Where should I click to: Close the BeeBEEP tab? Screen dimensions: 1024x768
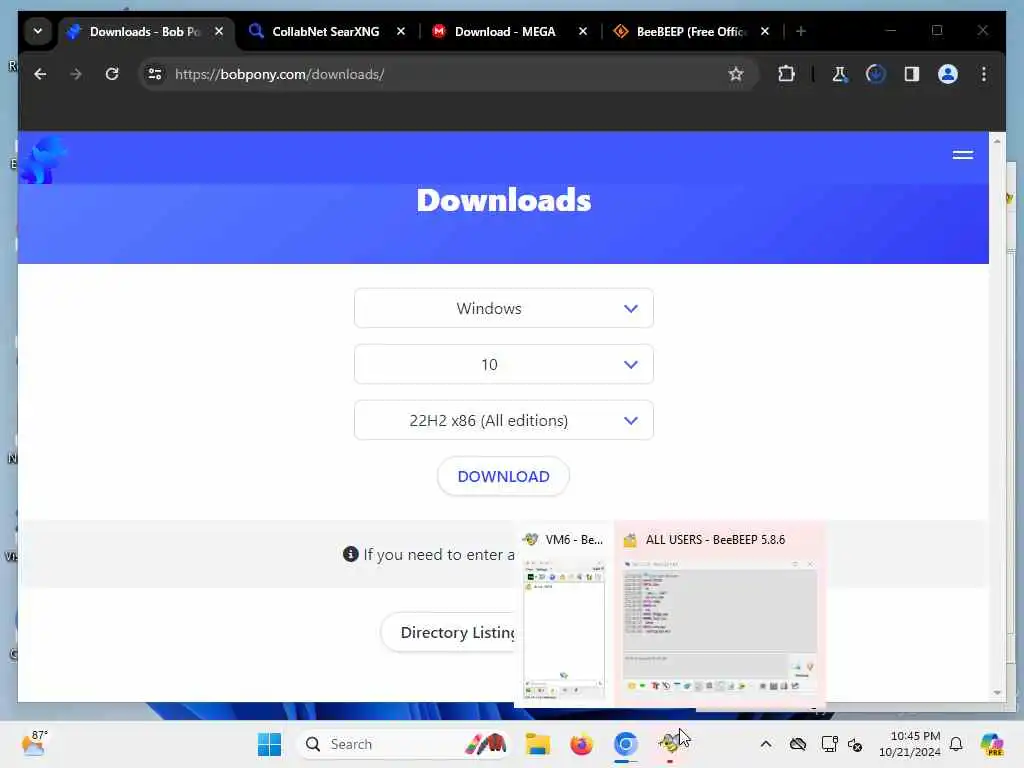pyautogui.click(x=765, y=31)
